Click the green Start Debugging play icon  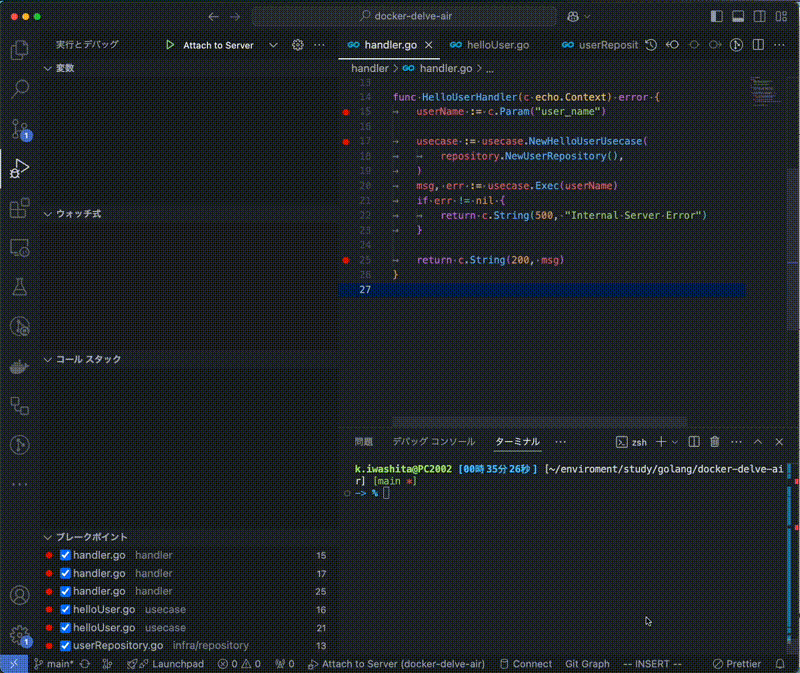click(x=171, y=45)
